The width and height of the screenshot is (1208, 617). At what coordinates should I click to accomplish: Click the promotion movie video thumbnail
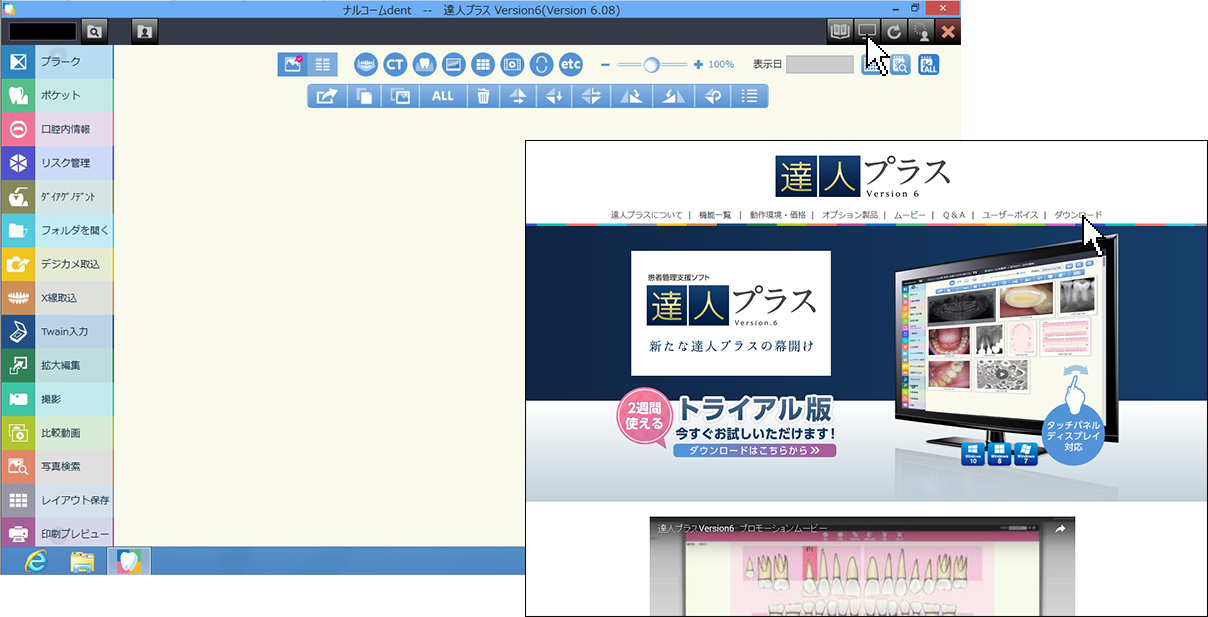[862, 566]
